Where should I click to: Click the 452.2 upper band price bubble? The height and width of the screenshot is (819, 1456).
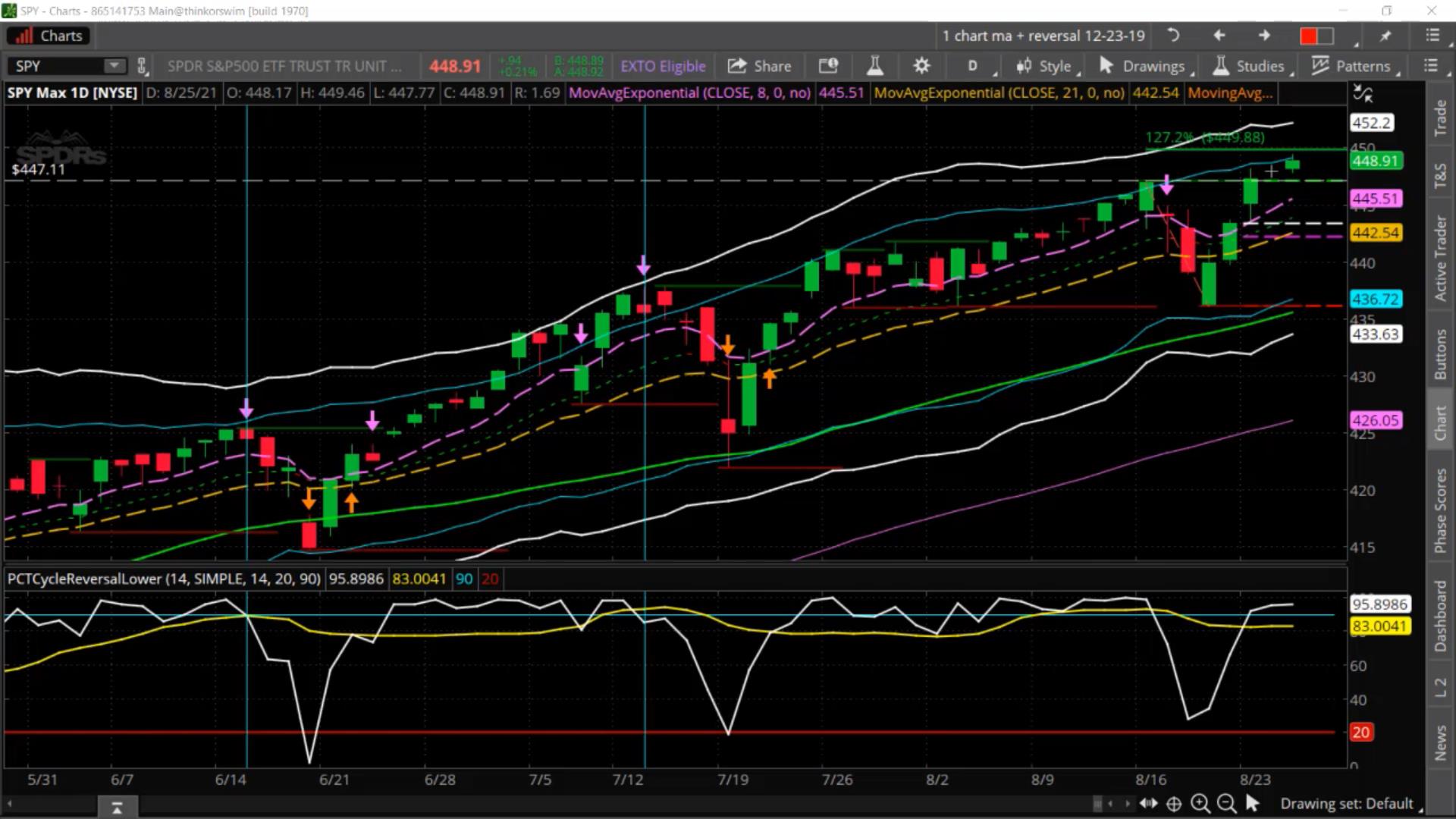click(1371, 123)
